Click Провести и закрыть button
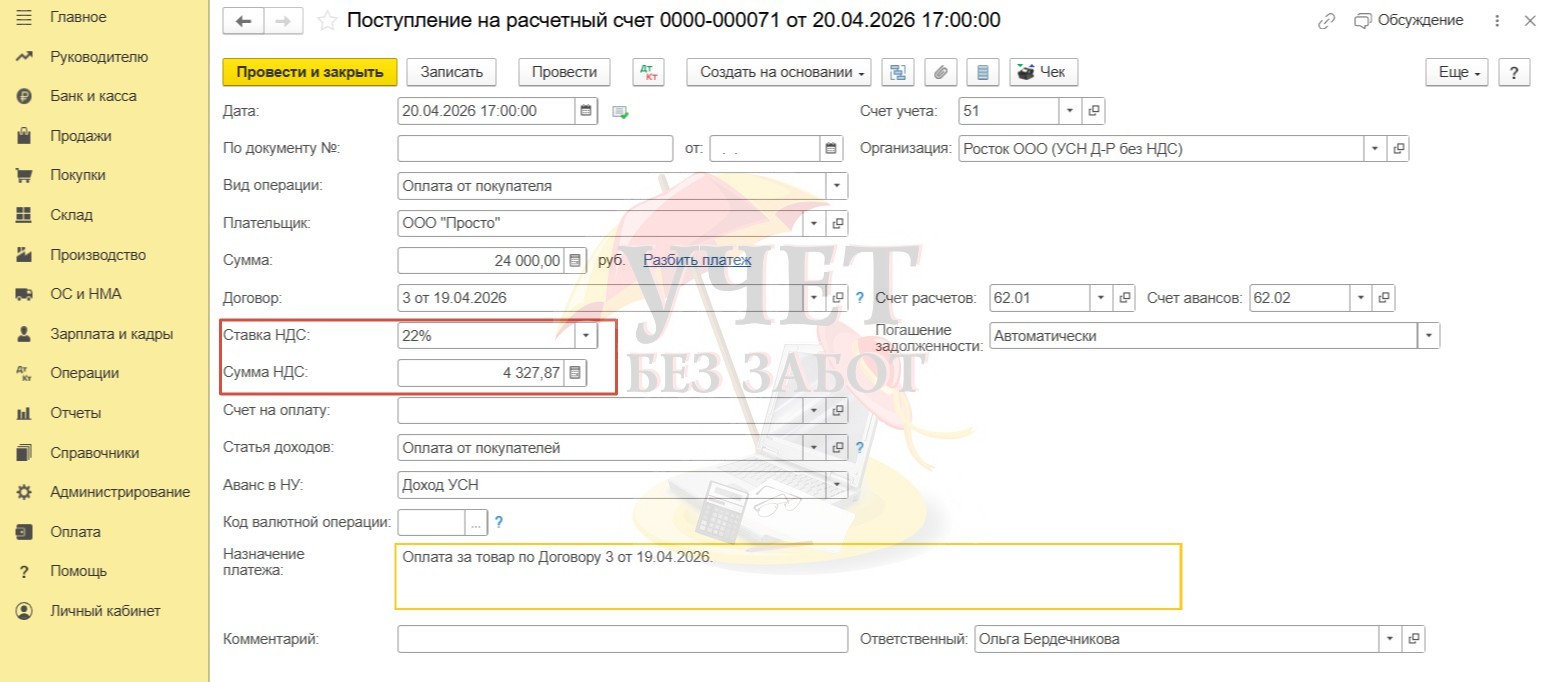 click(310, 72)
